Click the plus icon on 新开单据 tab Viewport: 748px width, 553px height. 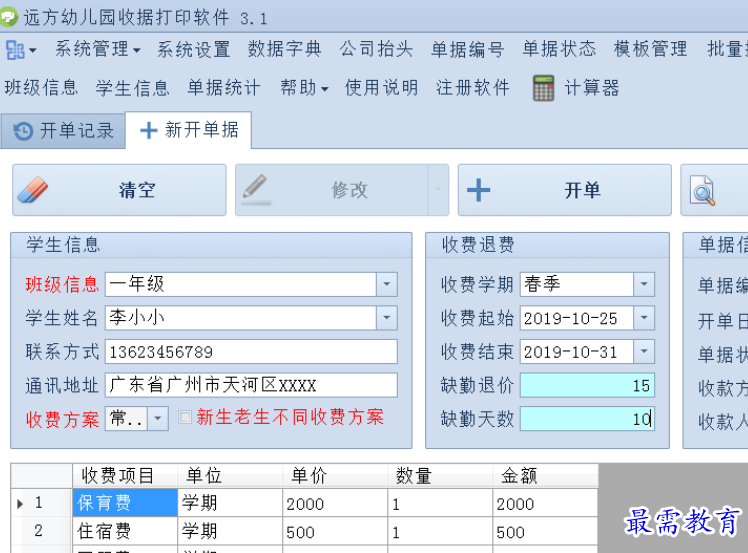148,130
